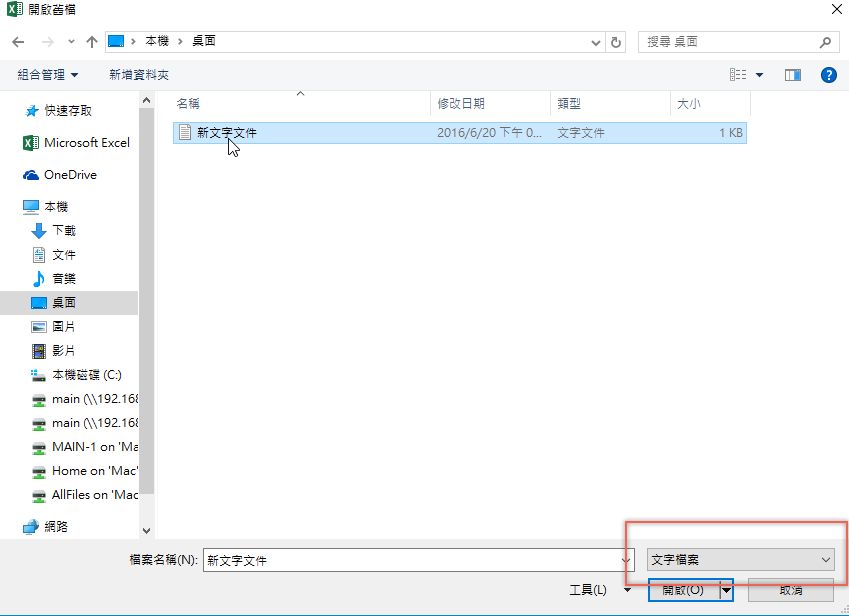Click the search magnifier icon

click(x=825, y=42)
